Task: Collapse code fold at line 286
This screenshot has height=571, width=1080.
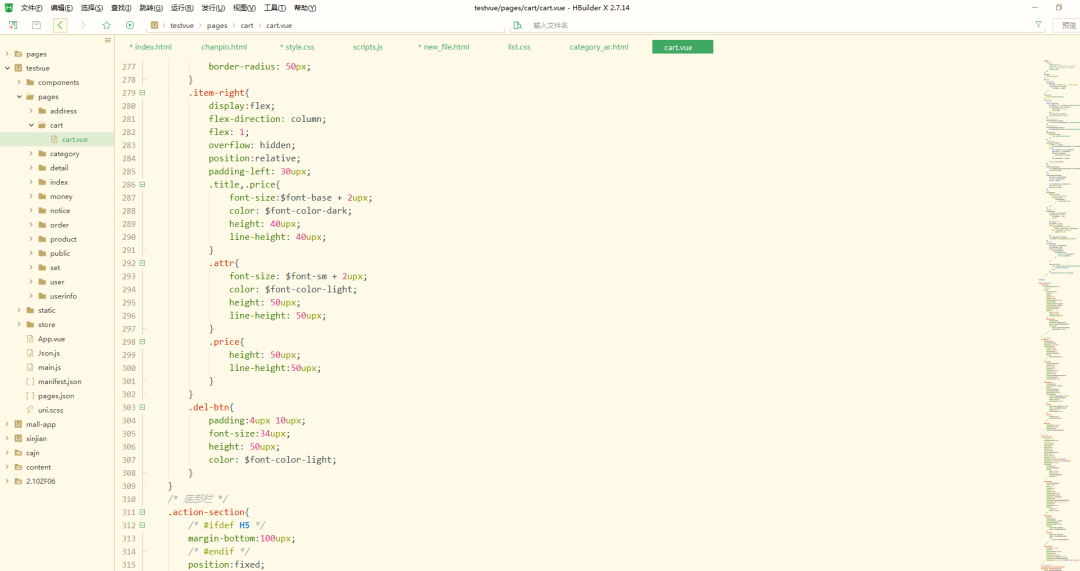Action: [x=143, y=184]
